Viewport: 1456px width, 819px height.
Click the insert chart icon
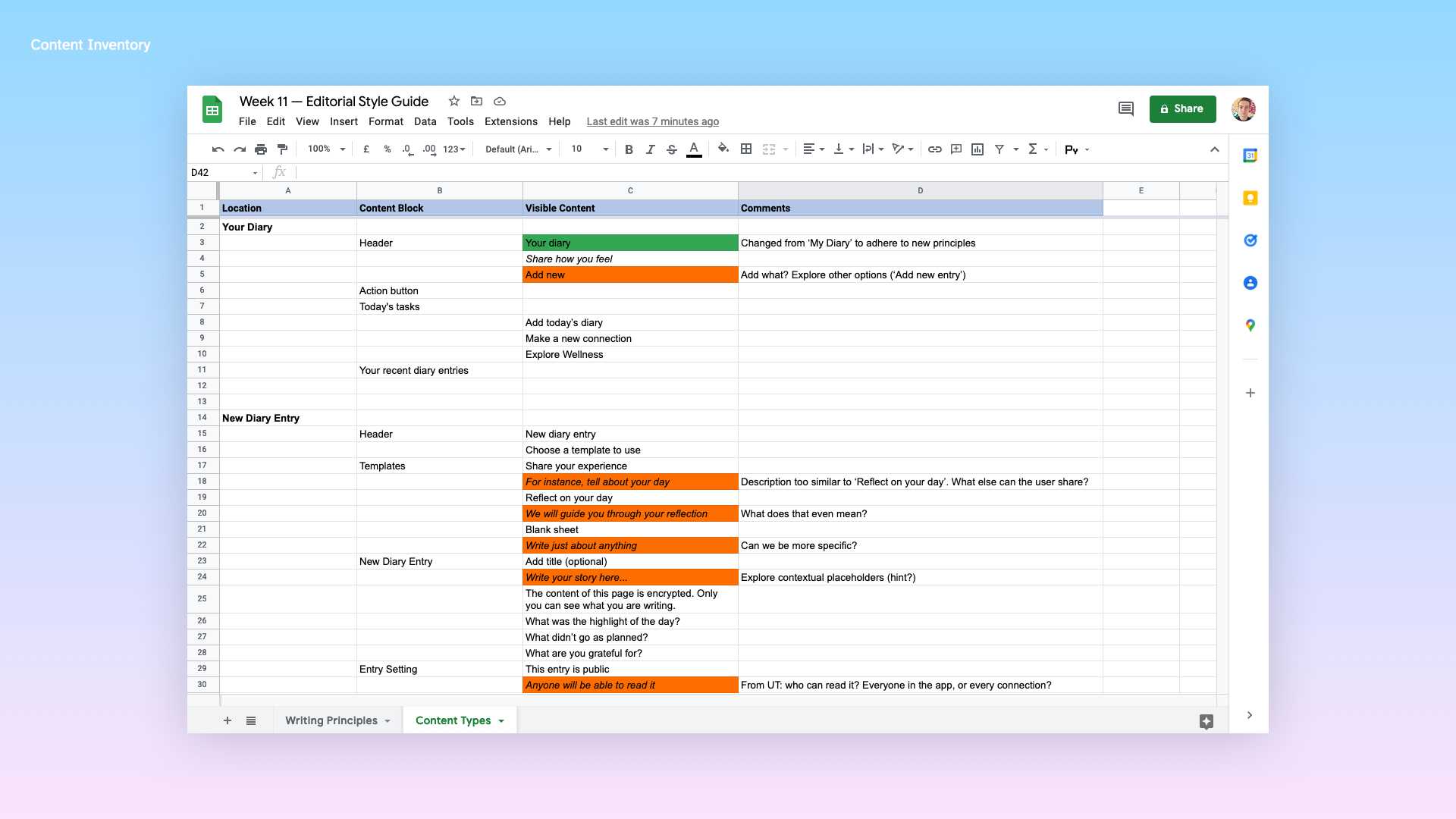click(977, 149)
